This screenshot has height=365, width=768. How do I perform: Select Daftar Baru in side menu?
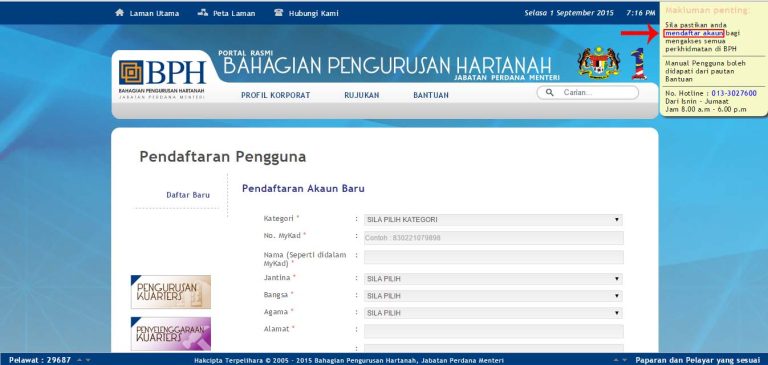188,195
